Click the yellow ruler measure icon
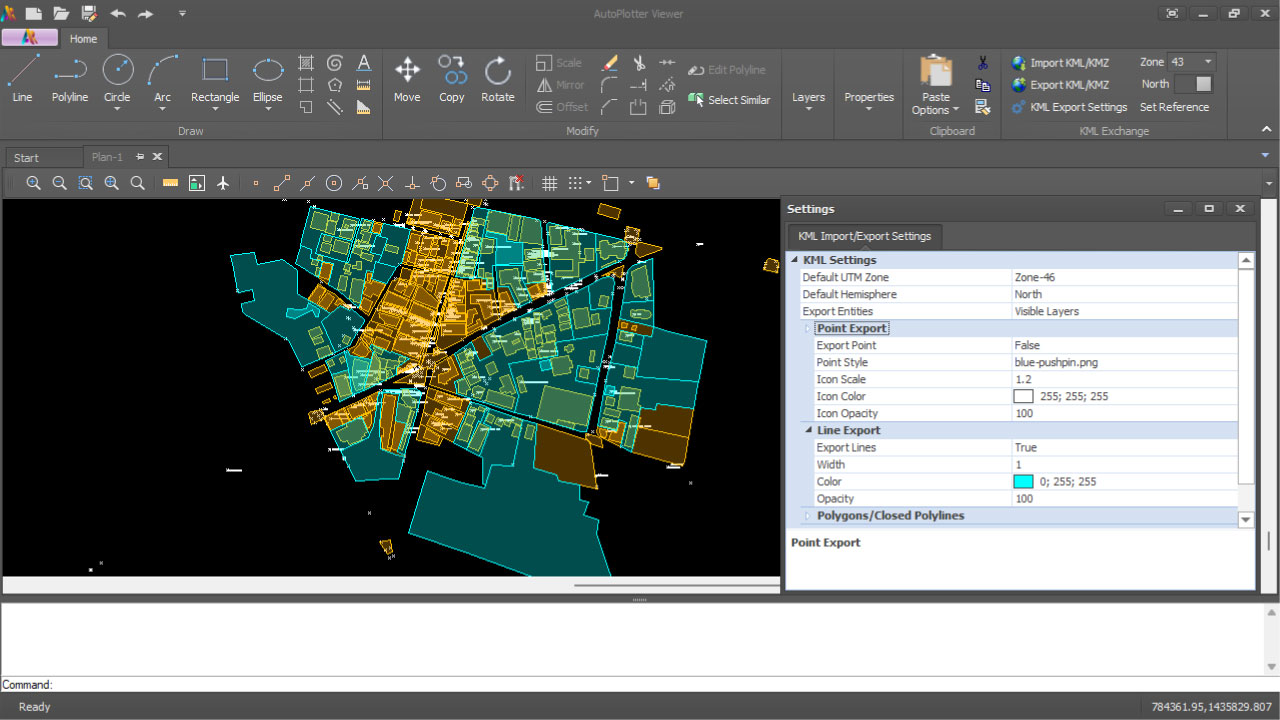The image size is (1280, 720). (x=170, y=183)
